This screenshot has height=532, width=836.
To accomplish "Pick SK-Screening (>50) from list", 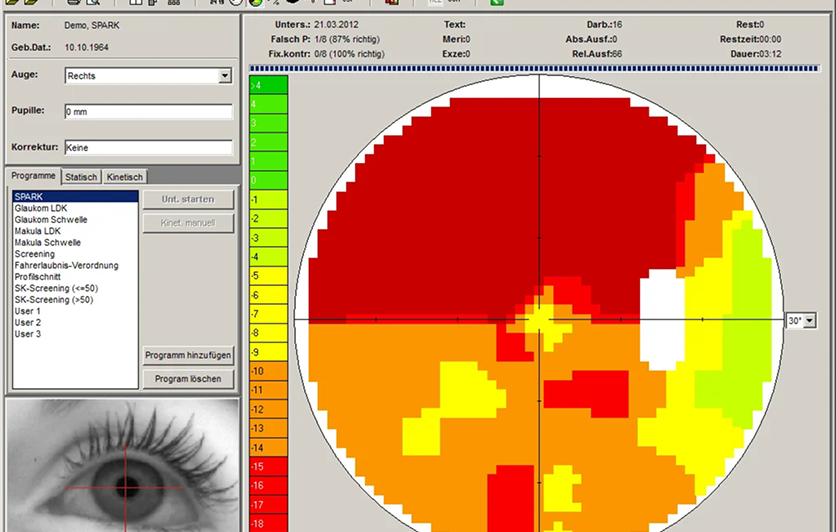I will point(53,300).
